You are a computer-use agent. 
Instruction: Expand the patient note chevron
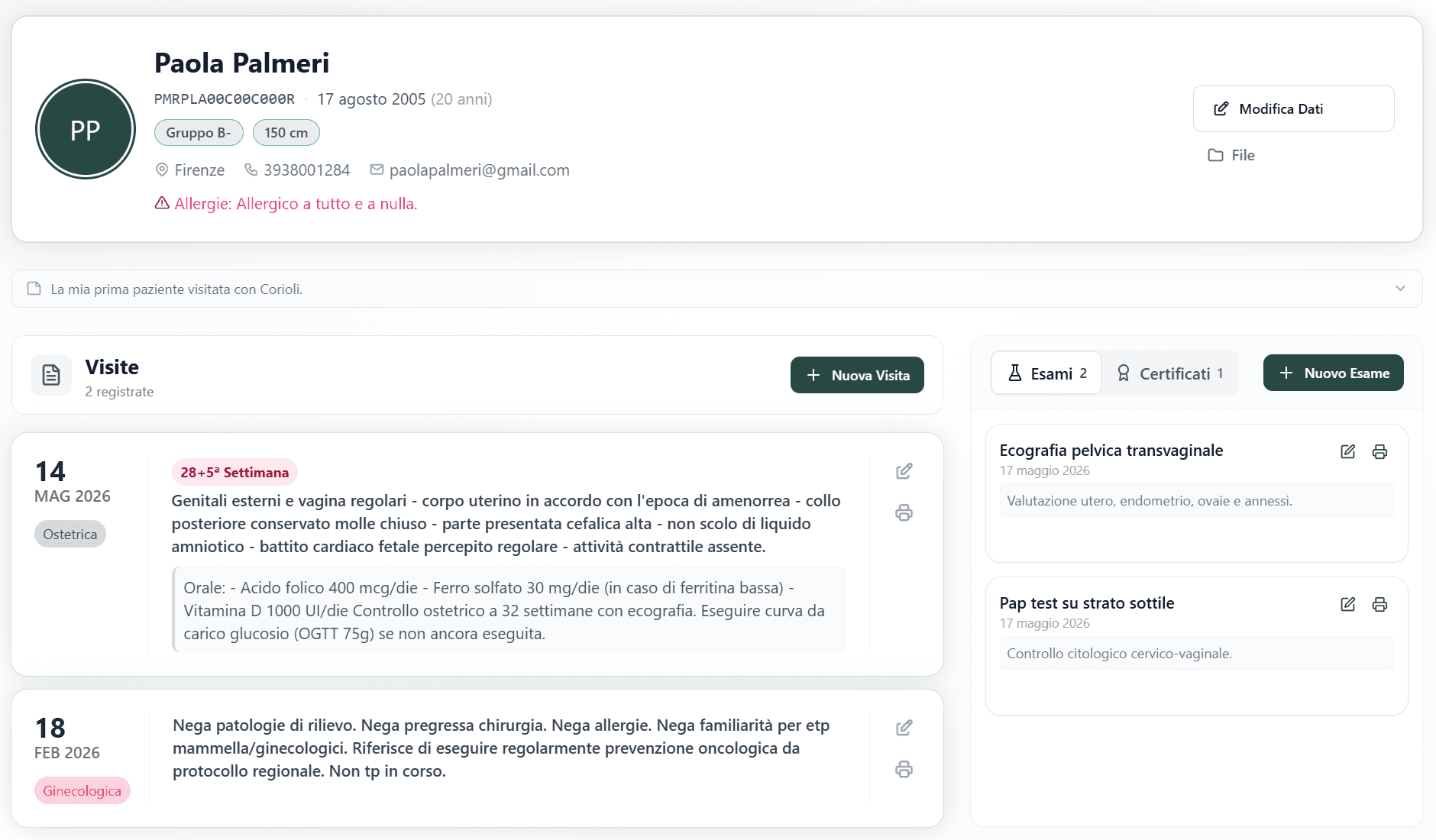1400,289
